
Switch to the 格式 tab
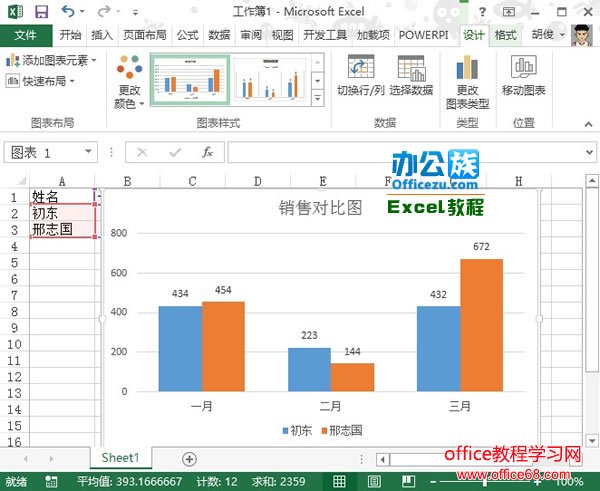point(505,35)
